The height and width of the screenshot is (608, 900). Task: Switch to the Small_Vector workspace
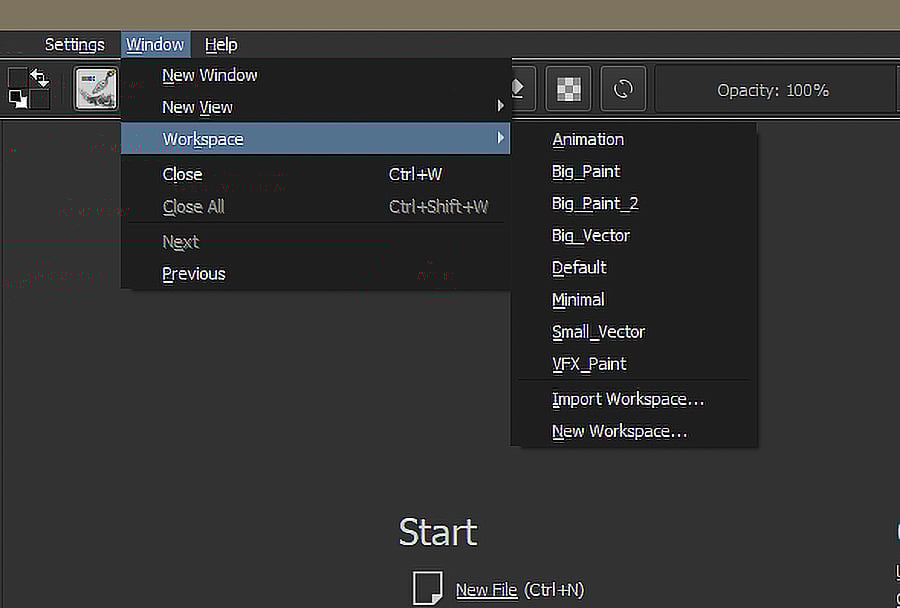click(x=634, y=332)
